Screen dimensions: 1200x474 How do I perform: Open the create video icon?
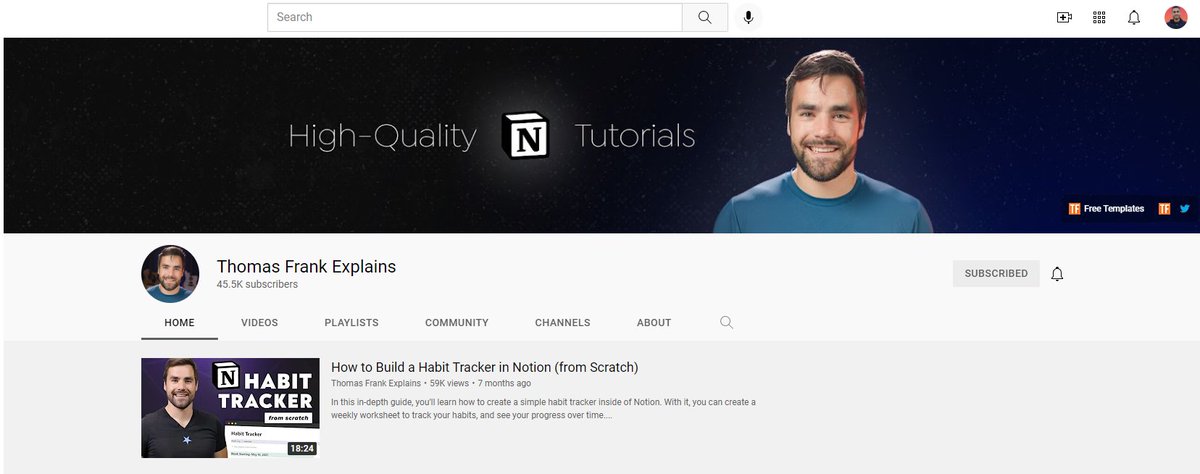pos(1064,17)
